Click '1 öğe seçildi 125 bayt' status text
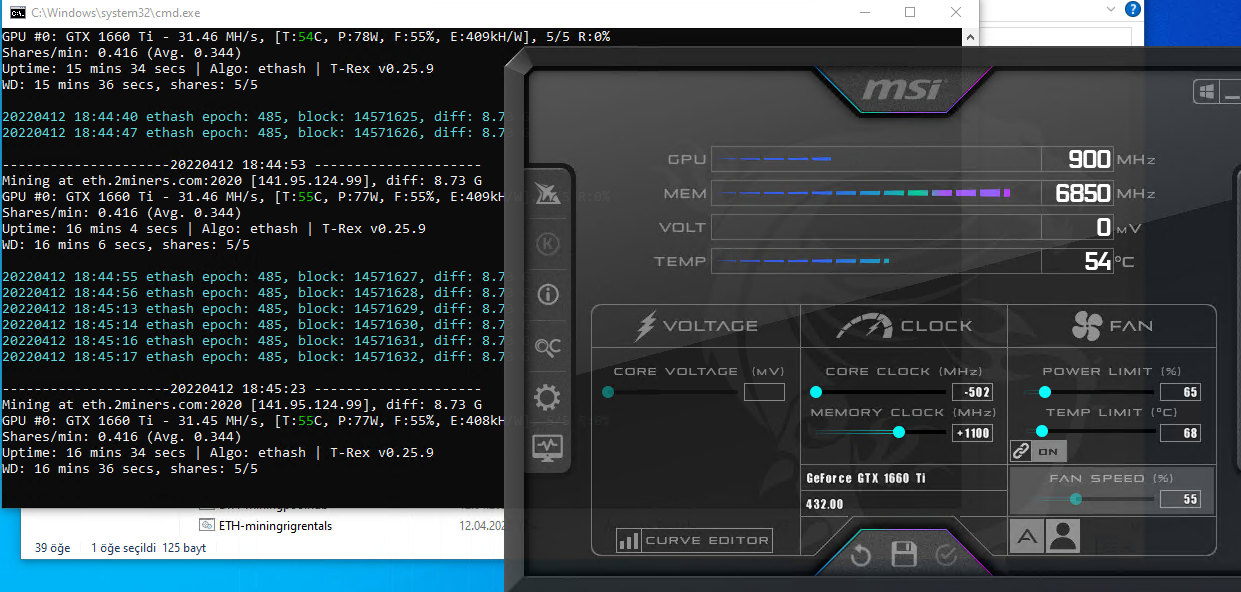The height and width of the screenshot is (592, 1241). coord(148,548)
